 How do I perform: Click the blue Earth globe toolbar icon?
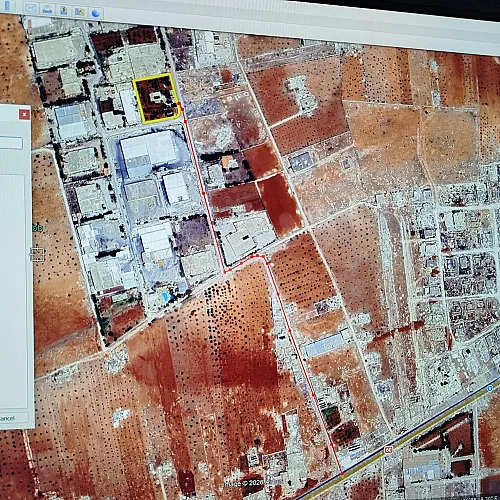point(96,13)
